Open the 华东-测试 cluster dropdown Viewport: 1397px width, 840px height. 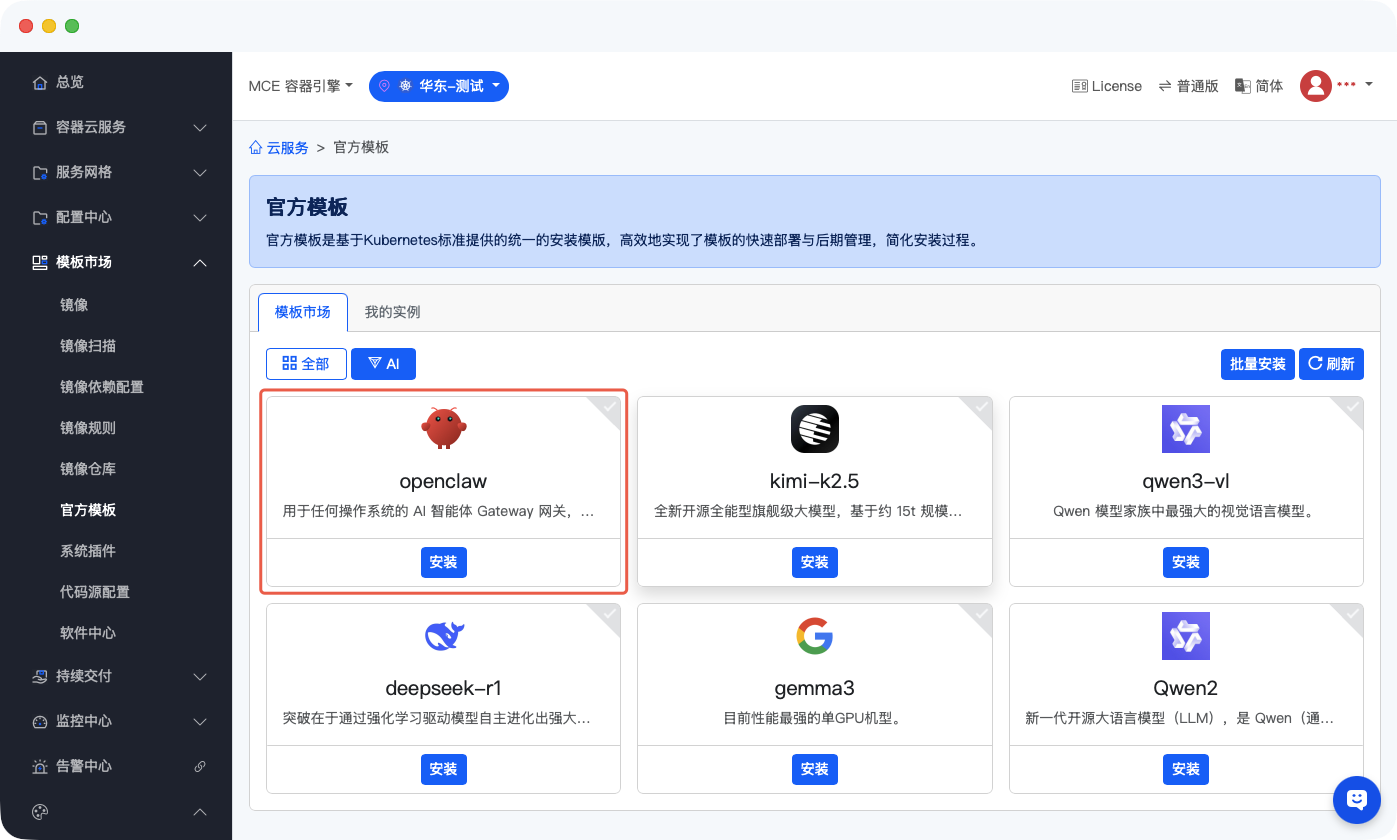[439, 86]
